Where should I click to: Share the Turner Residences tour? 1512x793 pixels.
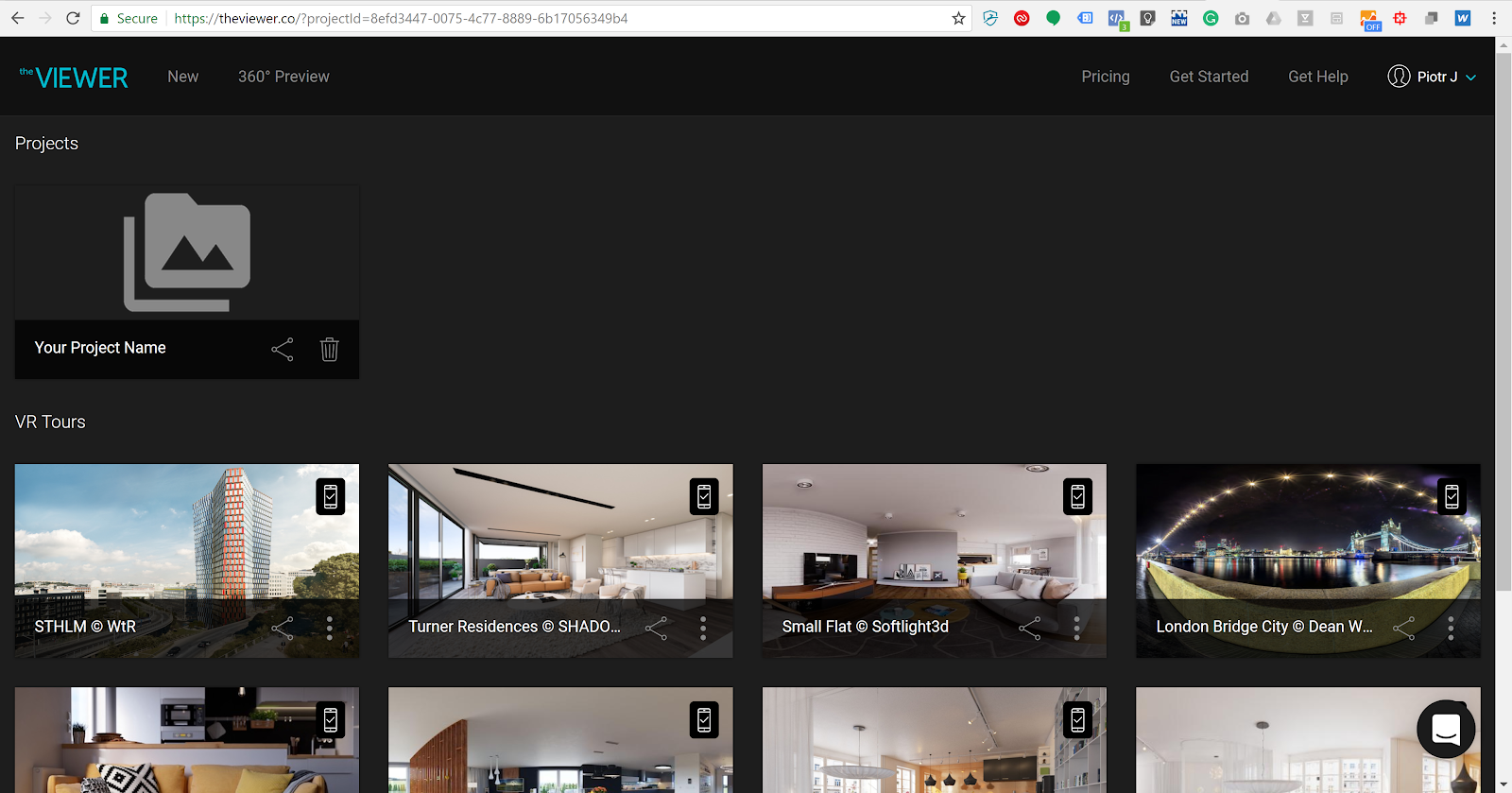point(656,628)
